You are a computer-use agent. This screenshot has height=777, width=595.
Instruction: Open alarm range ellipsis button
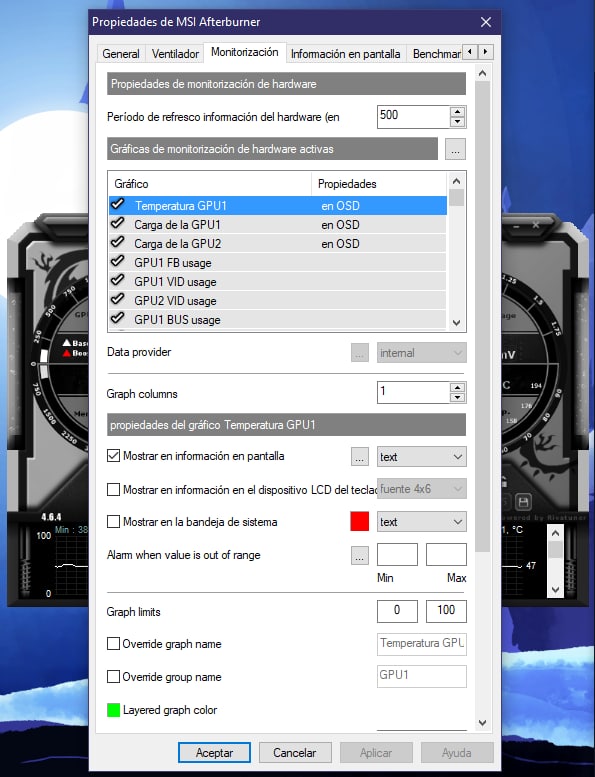click(360, 555)
